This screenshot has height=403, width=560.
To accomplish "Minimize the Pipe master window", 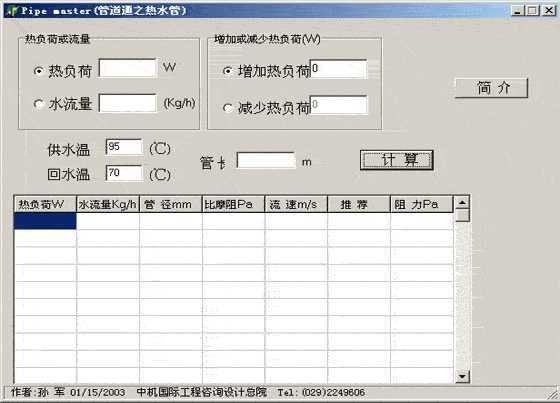I will coord(517,11).
